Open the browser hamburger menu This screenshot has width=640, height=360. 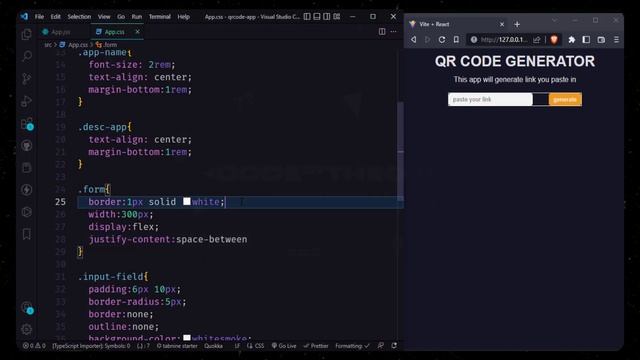(616, 40)
